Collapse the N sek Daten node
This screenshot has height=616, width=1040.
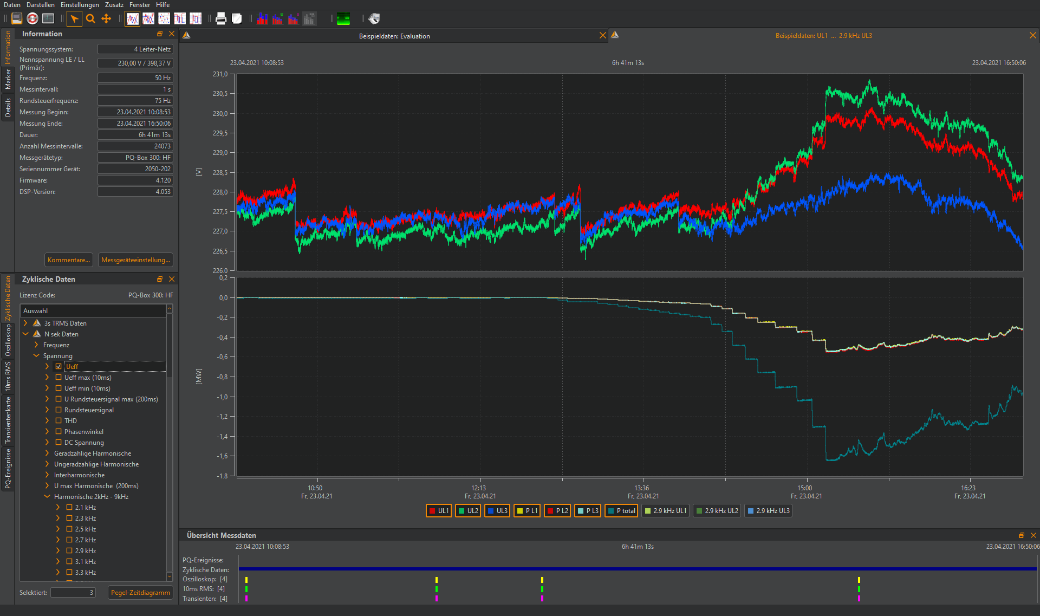tap(26, 334)
